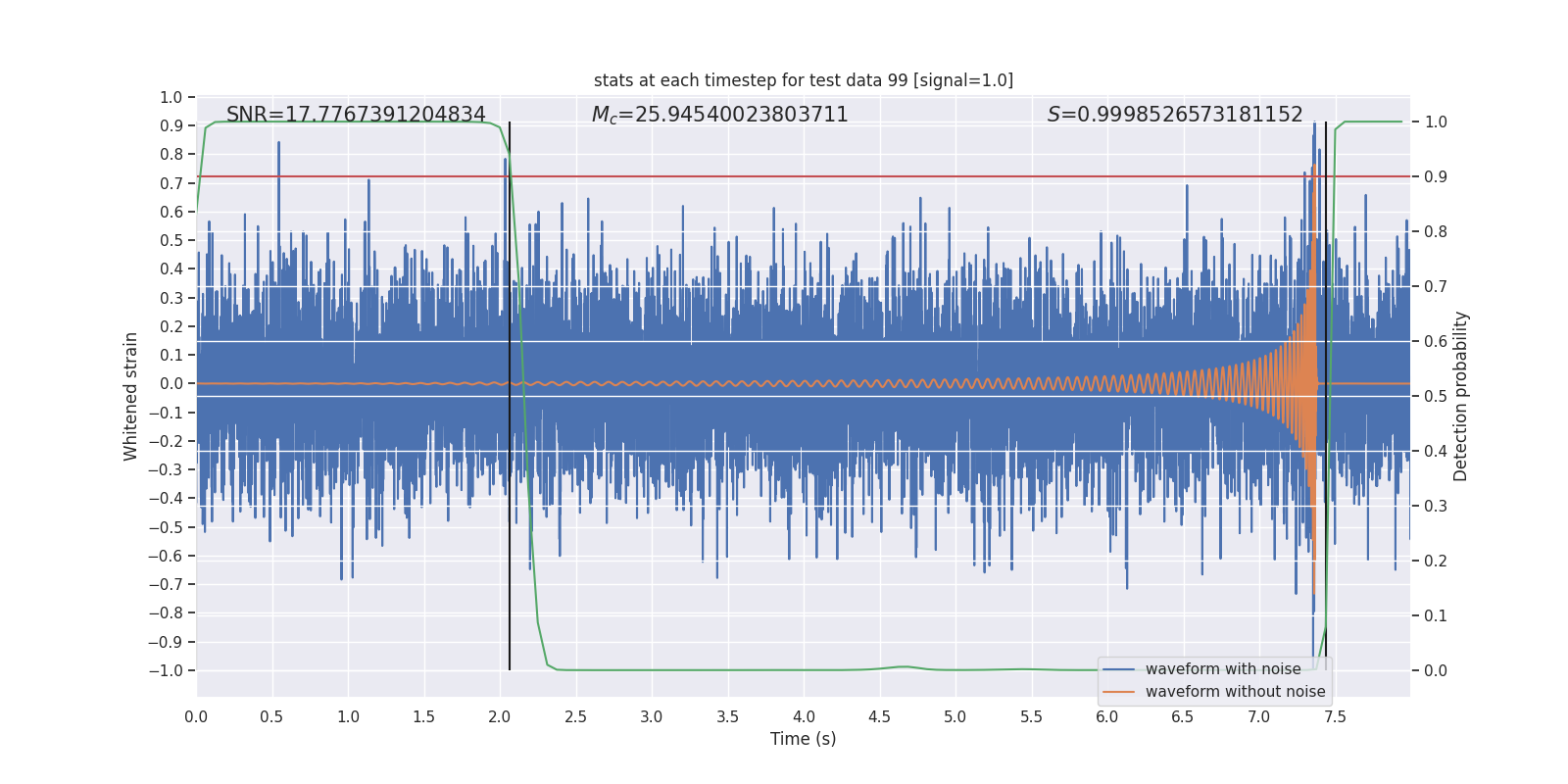
Task: Click the 4.5 tick on the Time axis
Action: [x=879, y=716]
